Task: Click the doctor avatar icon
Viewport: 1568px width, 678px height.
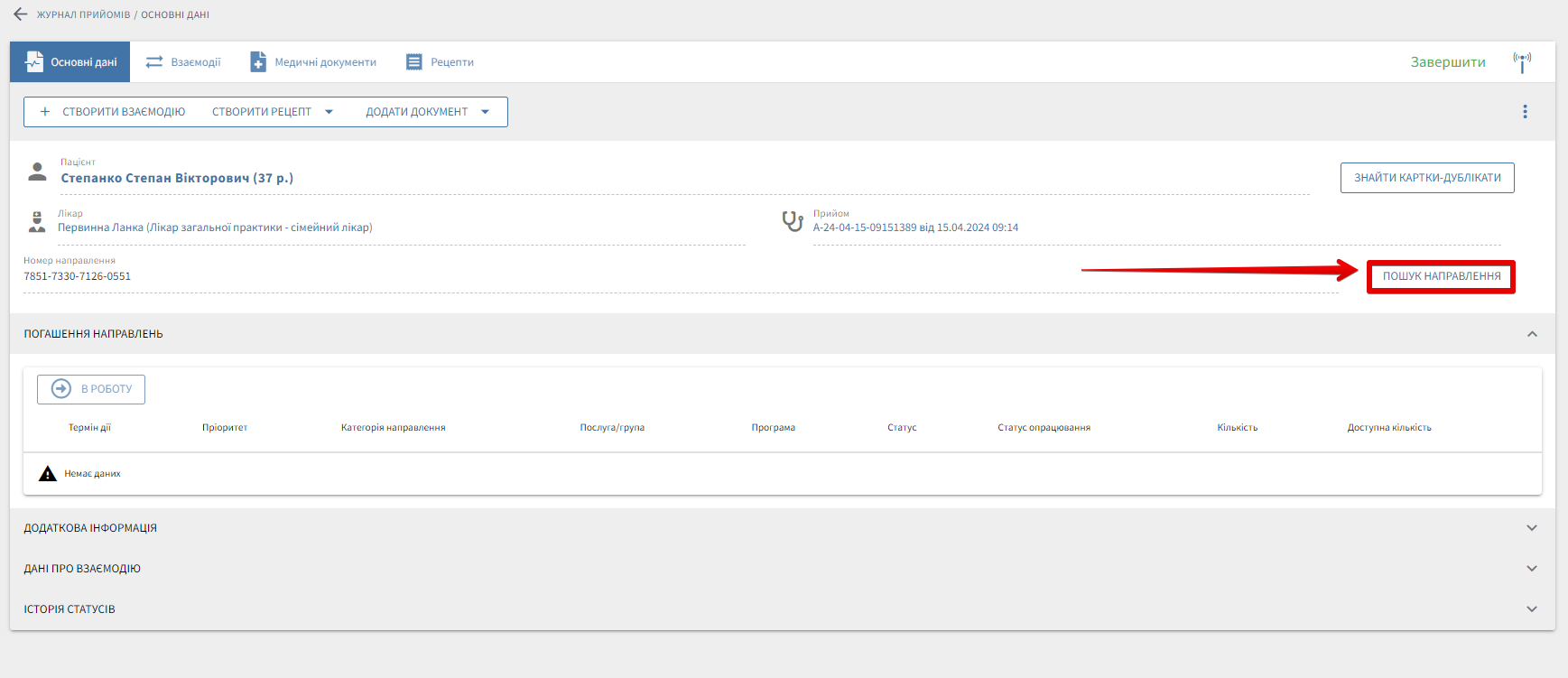Action: (x=37, y=222)
